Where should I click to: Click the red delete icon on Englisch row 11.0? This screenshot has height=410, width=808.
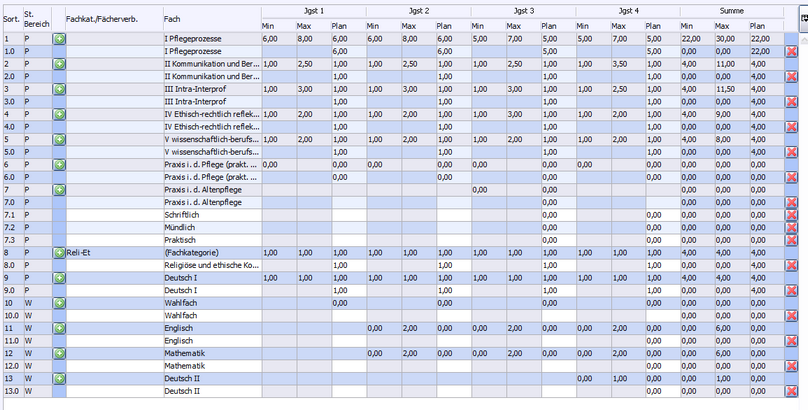(x=792, y=341)
